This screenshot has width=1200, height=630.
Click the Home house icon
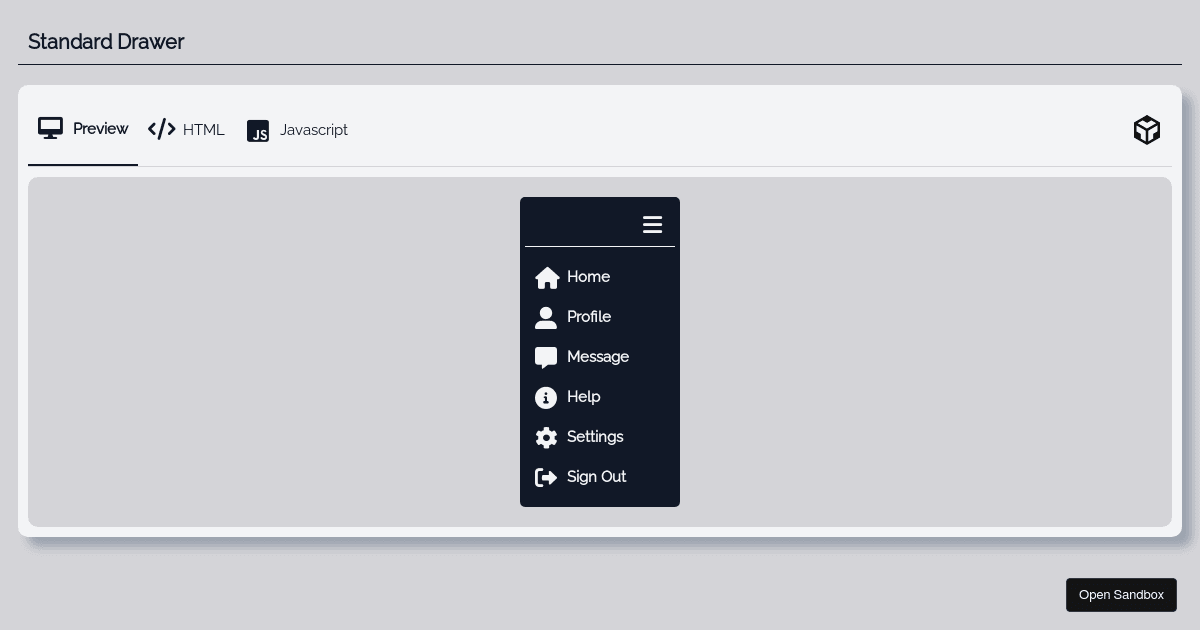(x=547, y=277)
